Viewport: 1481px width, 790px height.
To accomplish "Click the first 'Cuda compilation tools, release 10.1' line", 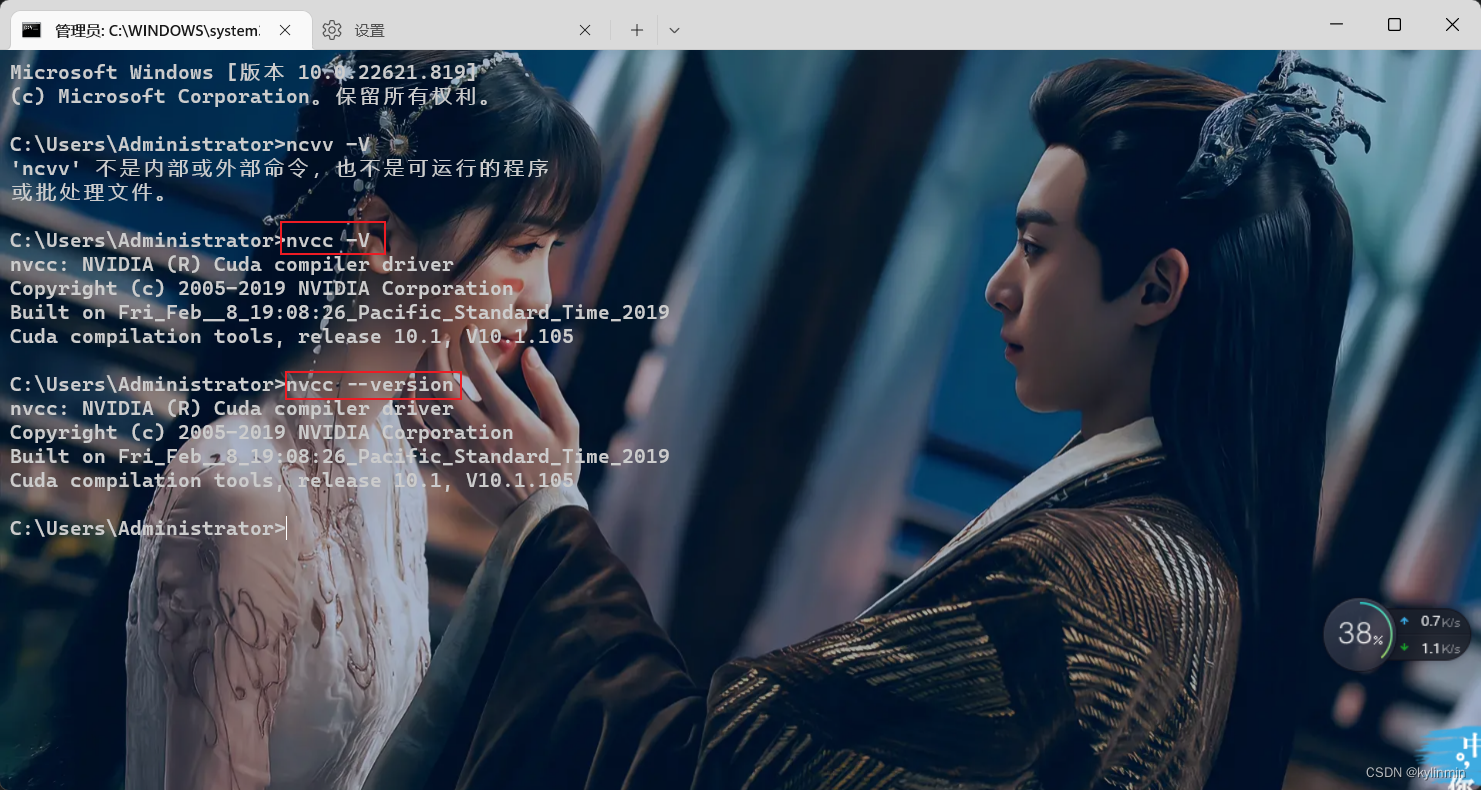I will click(x=292, y=336).
